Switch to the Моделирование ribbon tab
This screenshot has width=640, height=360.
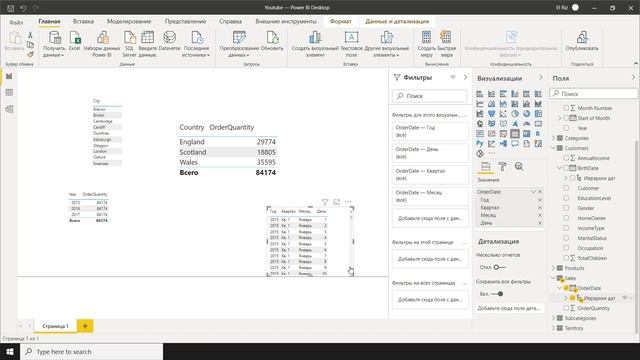click(129, 21)
